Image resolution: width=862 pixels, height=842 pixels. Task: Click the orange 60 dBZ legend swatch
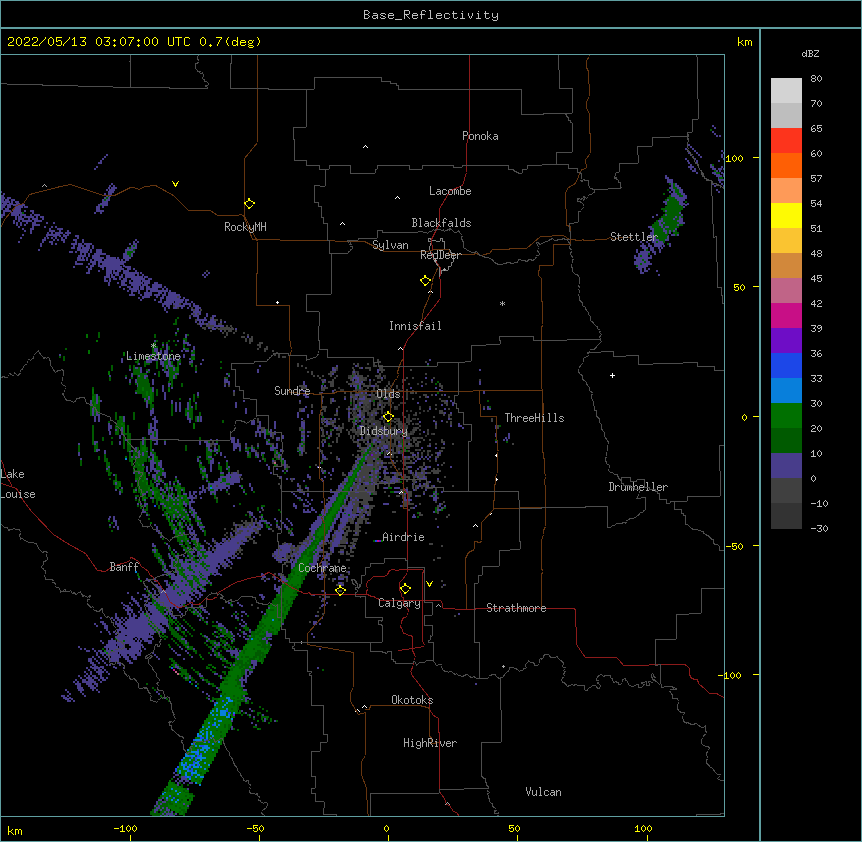[x=786, y=165]
